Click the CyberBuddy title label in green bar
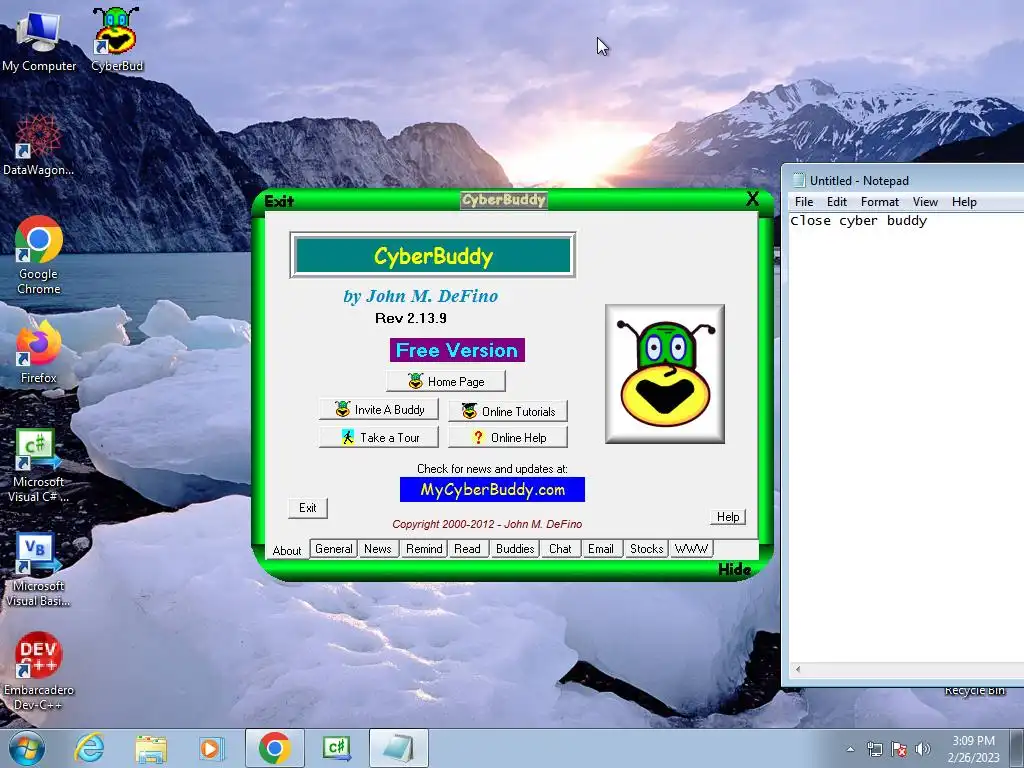The image size is (1024, 768). coord(504,200)
